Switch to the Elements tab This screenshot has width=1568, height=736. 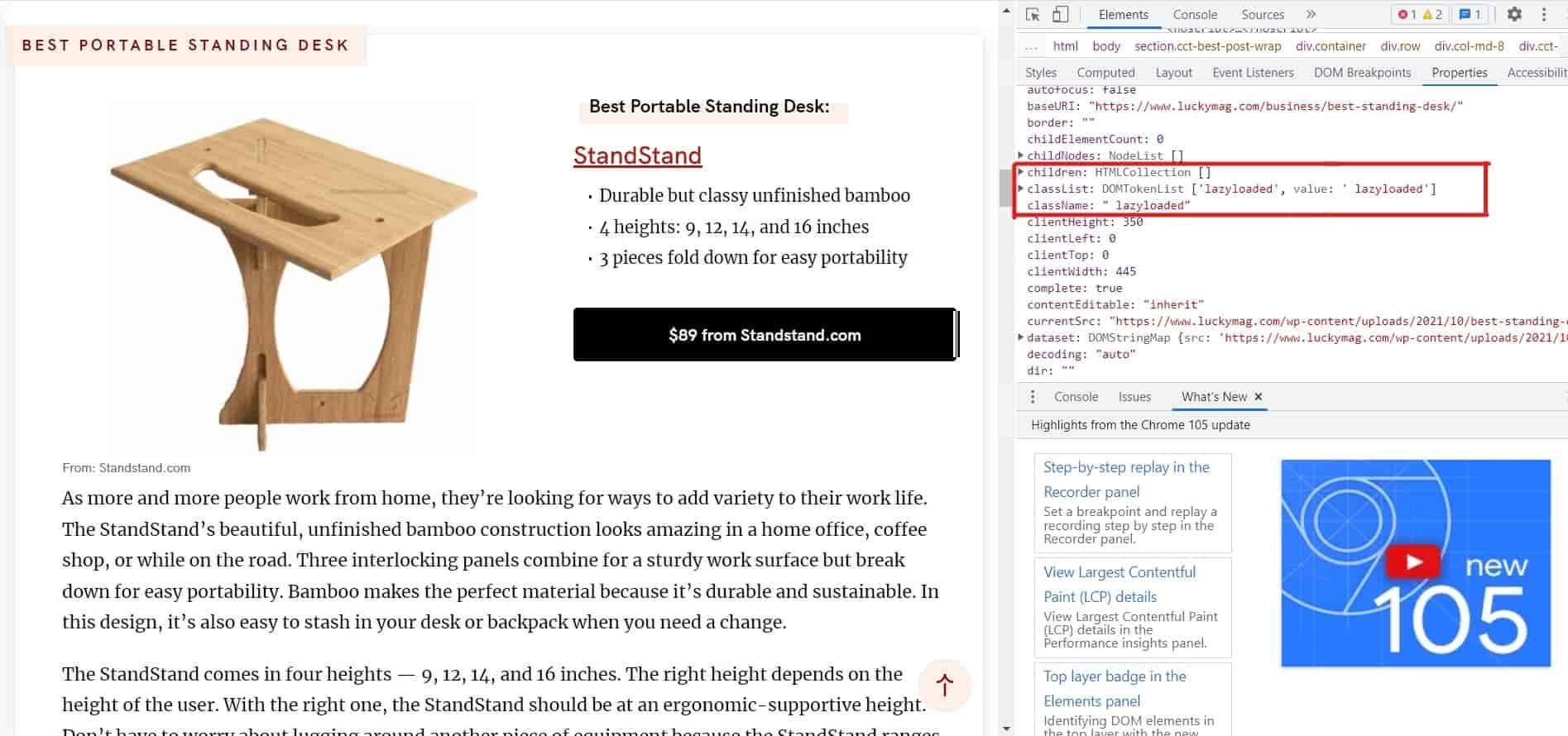1123,15
